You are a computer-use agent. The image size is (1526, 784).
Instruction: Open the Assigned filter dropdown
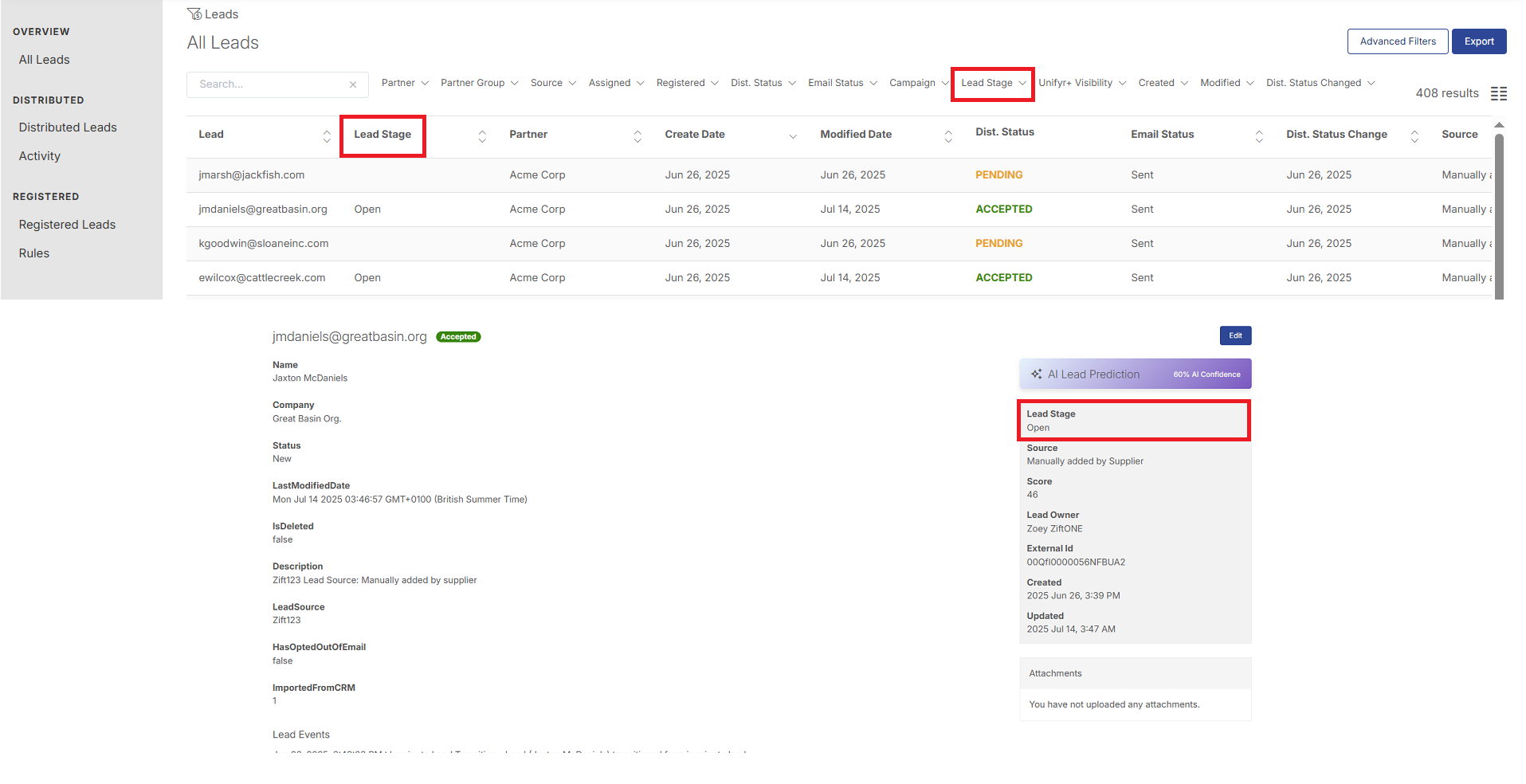[x=616, y=83]
